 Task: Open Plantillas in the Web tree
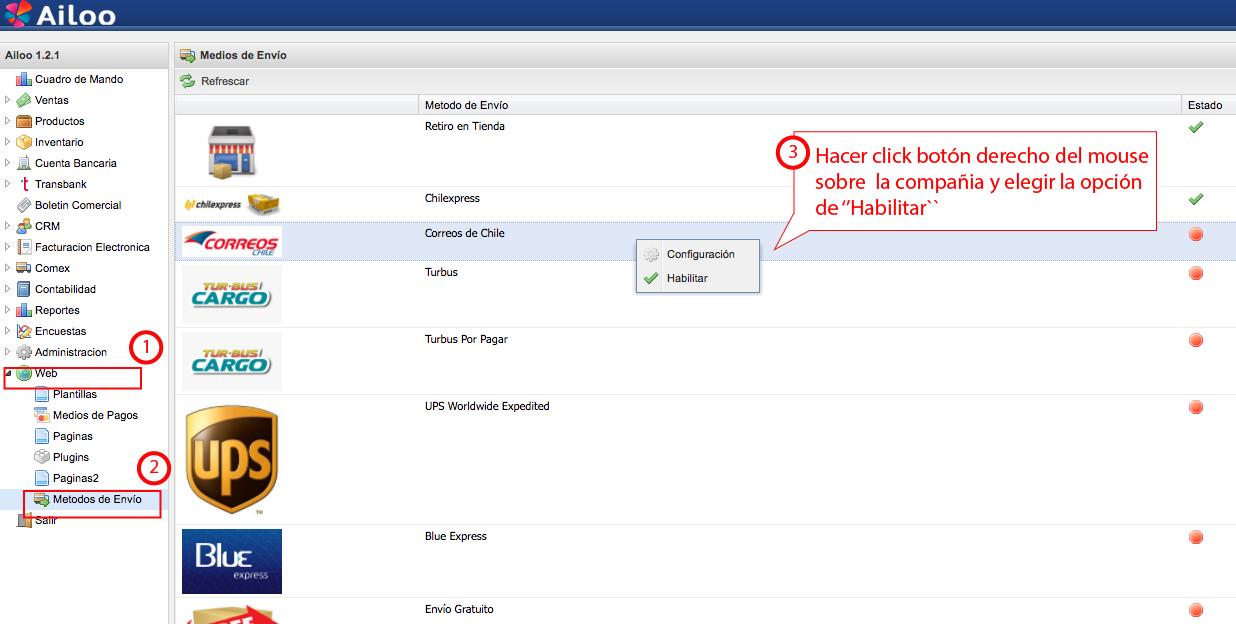[x=75, y=394]
